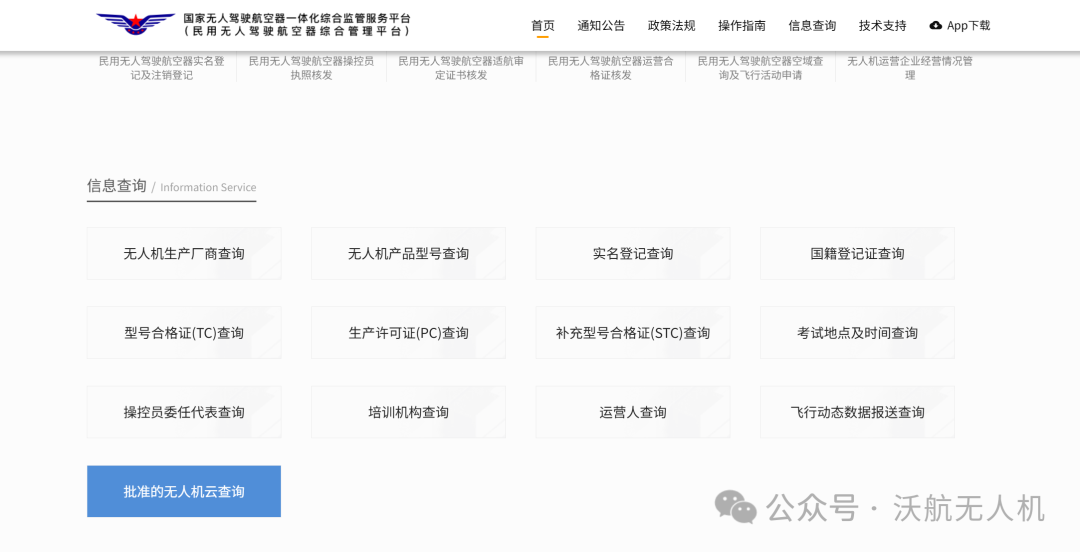Go to 通知公告 in the top menu
This screenshot has height=552, width=1080.
pyautogui.click(x=601, y=26)
